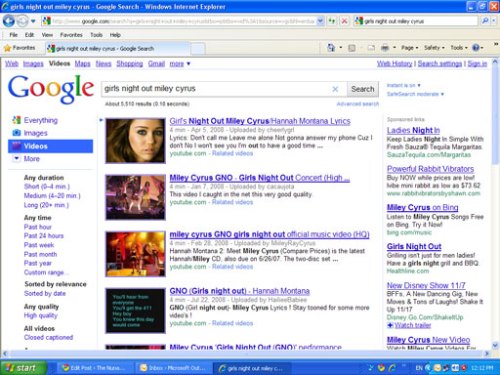This screenshot has height=375, width=500.
Task: Choose Sorted by date option
Action: click(x=45, y=294)
